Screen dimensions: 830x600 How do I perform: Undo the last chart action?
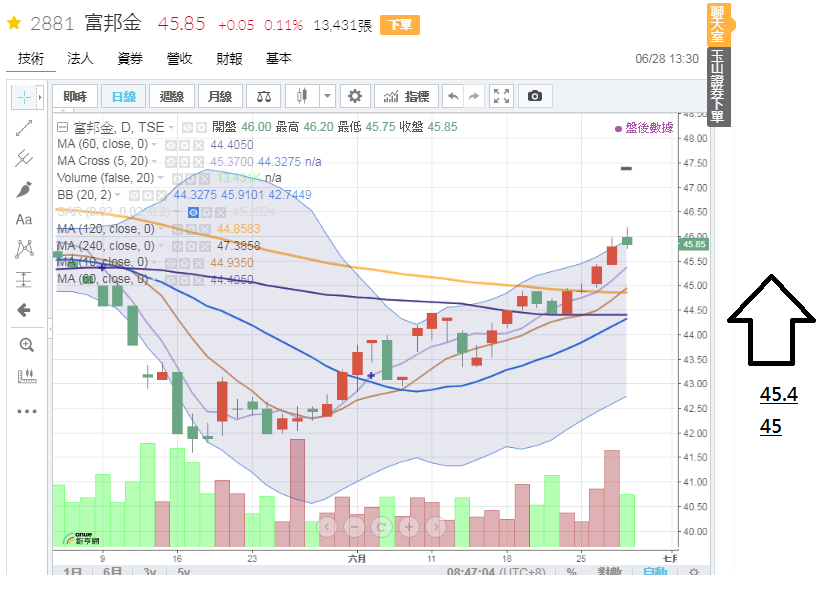coord(453,96)
